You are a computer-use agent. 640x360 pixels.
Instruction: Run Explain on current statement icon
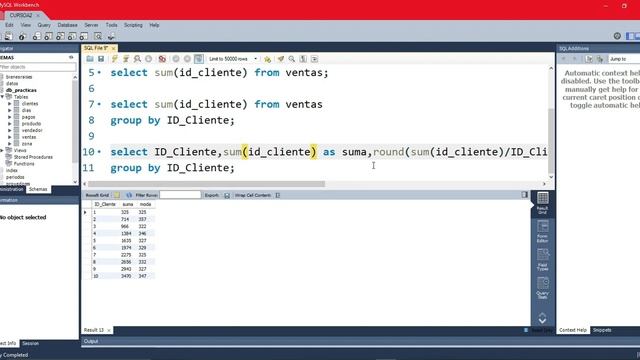(138, 59)
